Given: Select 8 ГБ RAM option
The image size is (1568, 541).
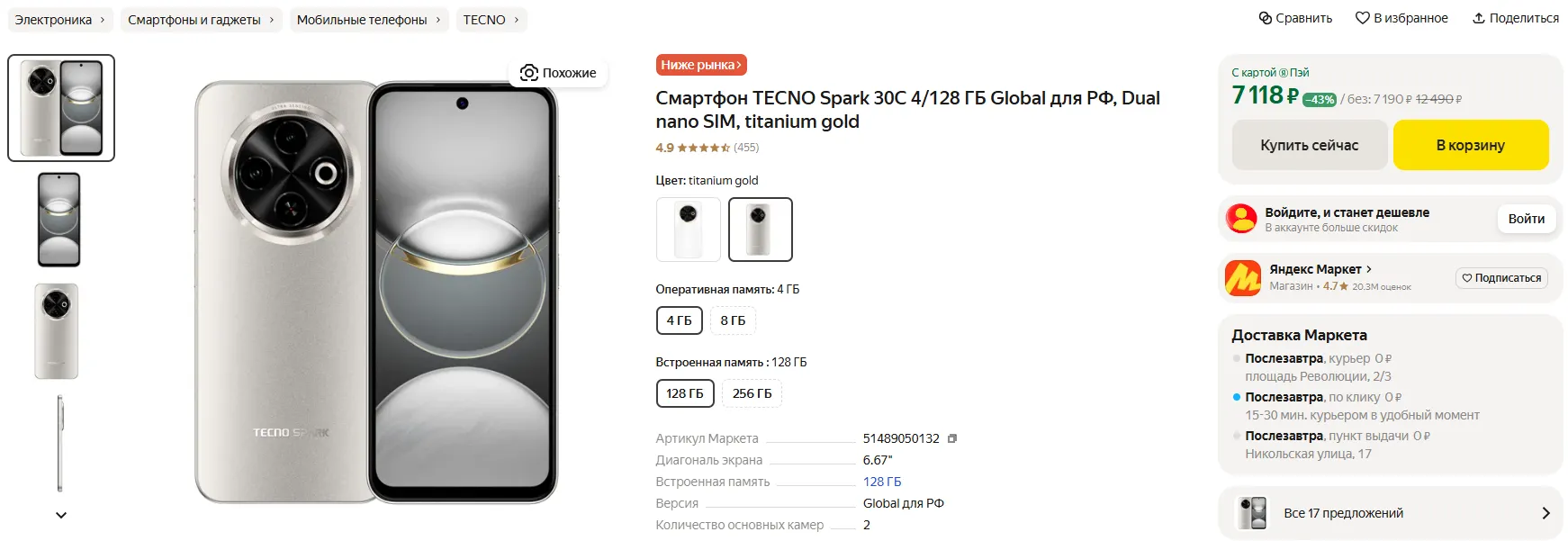Looking at the screenshot, I should click(x=733, y=320).
